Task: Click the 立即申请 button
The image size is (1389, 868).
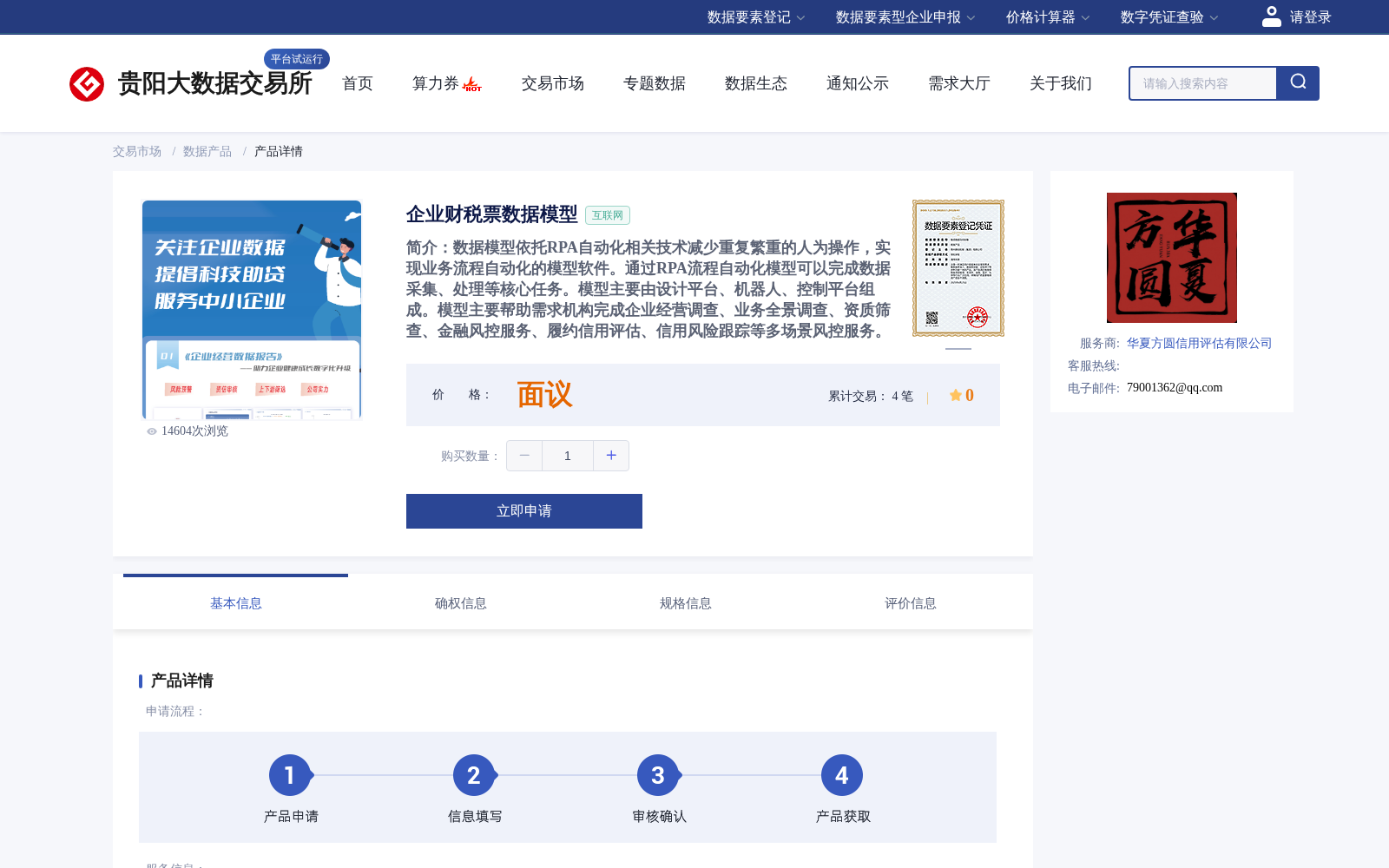Action: pyautogui.click(x=524, y=511)
